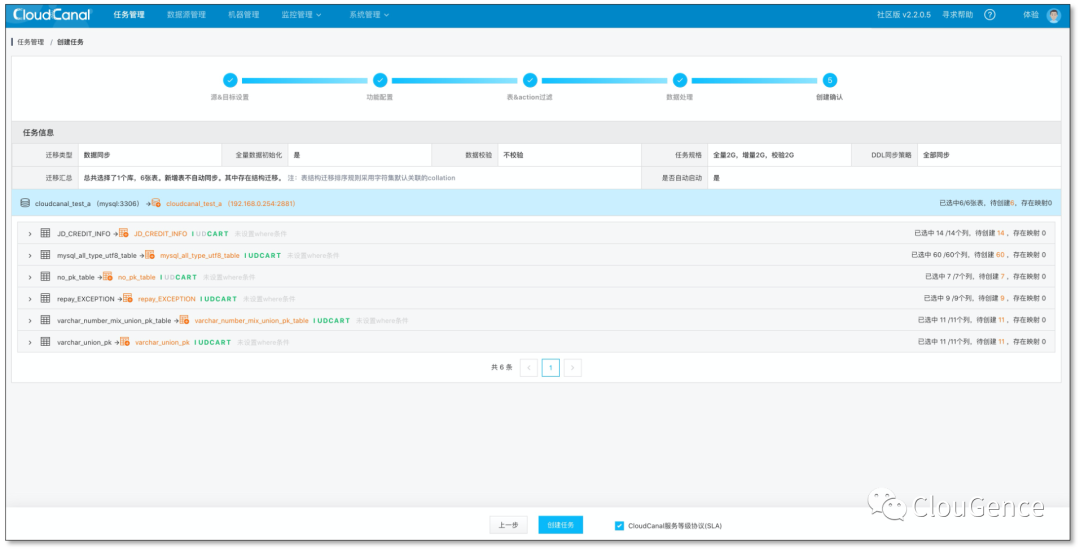Click the orange varchar_union_pk target name
Viewport: 1080px width, 552px height.
pyautogui.click(x=162, y=343)
